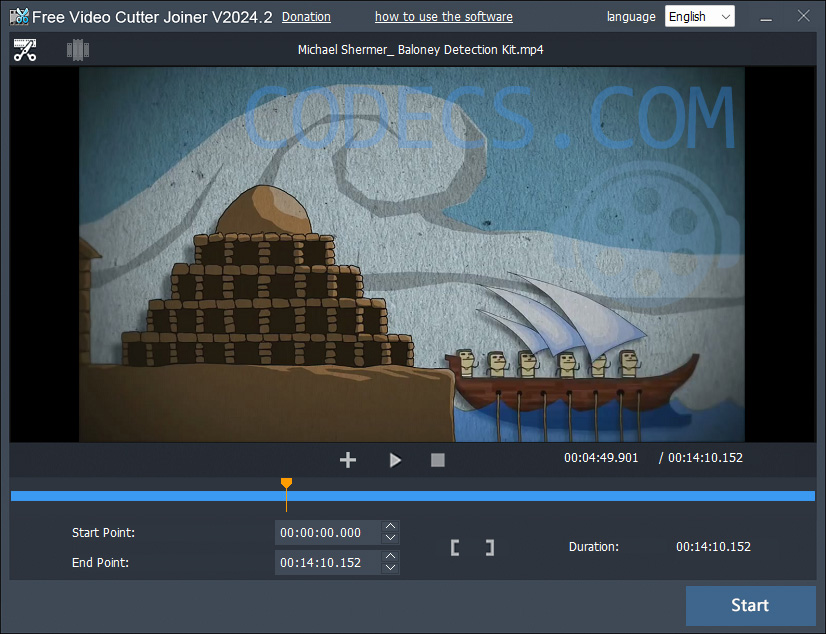Click the orange playhead marker on timeline
Viewport: 826px width, 634px height.
point(287,483)
